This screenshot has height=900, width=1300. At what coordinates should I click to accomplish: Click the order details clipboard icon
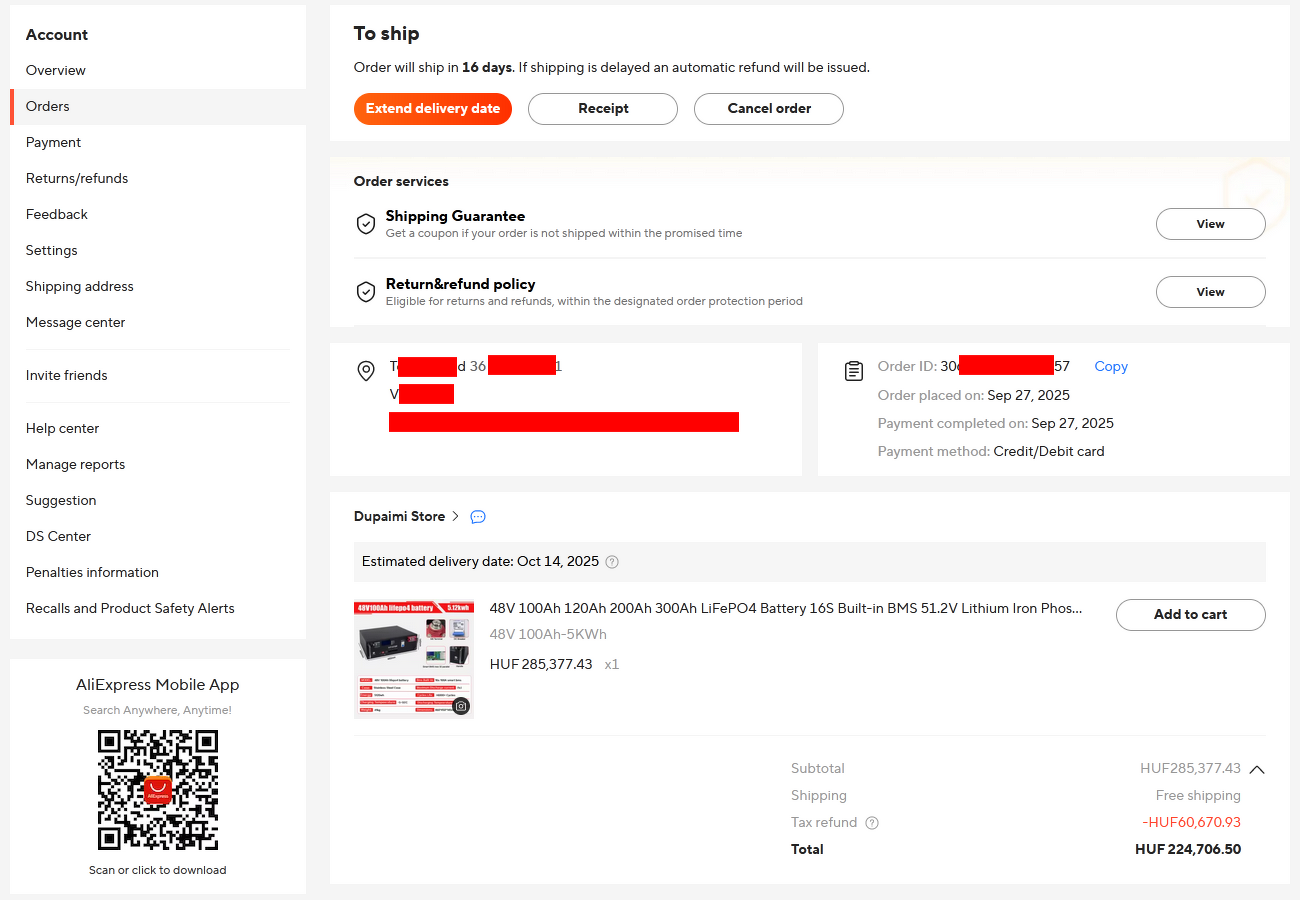pos(854,372)
